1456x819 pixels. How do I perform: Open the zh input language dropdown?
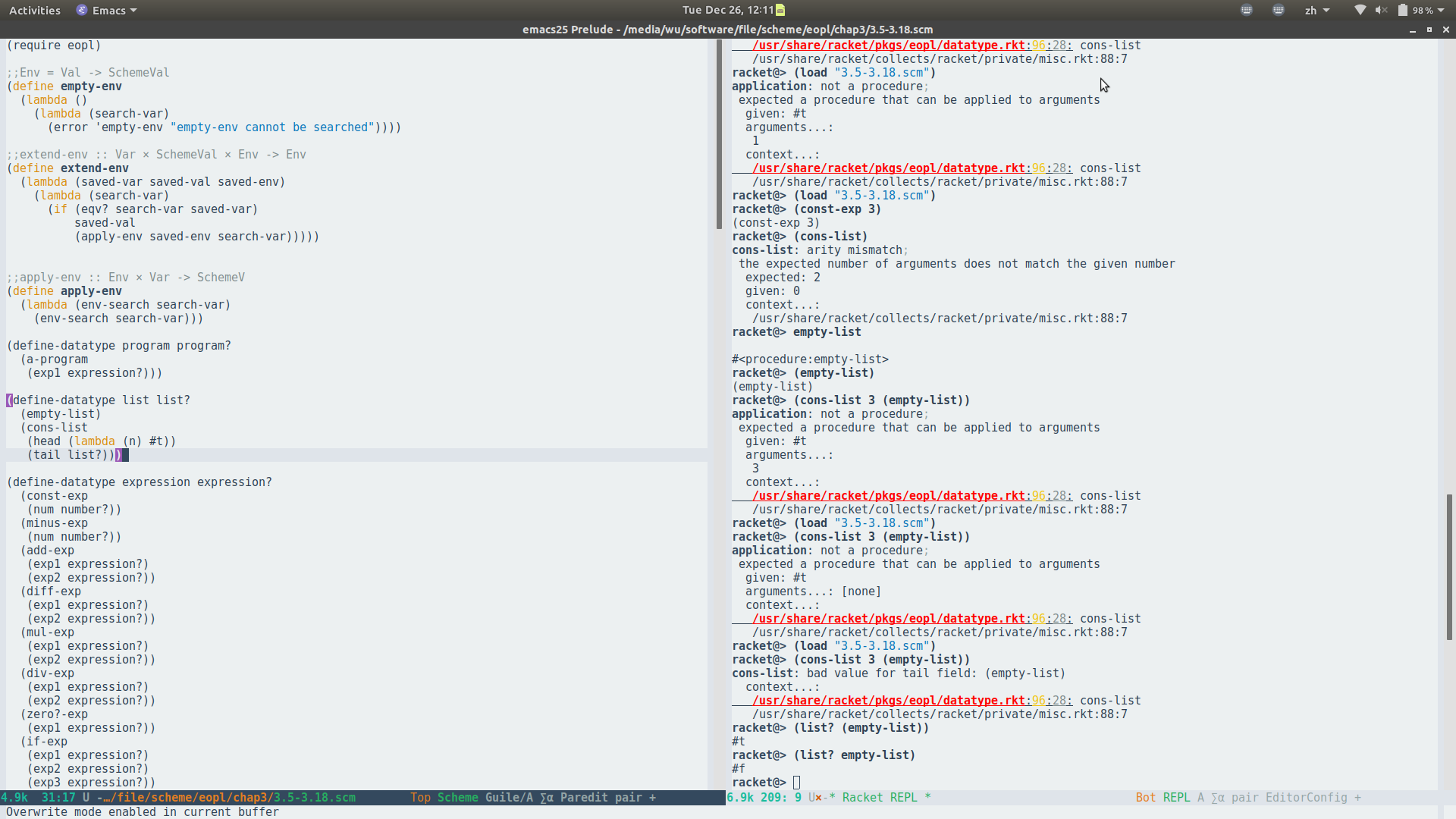(1316, 10)
